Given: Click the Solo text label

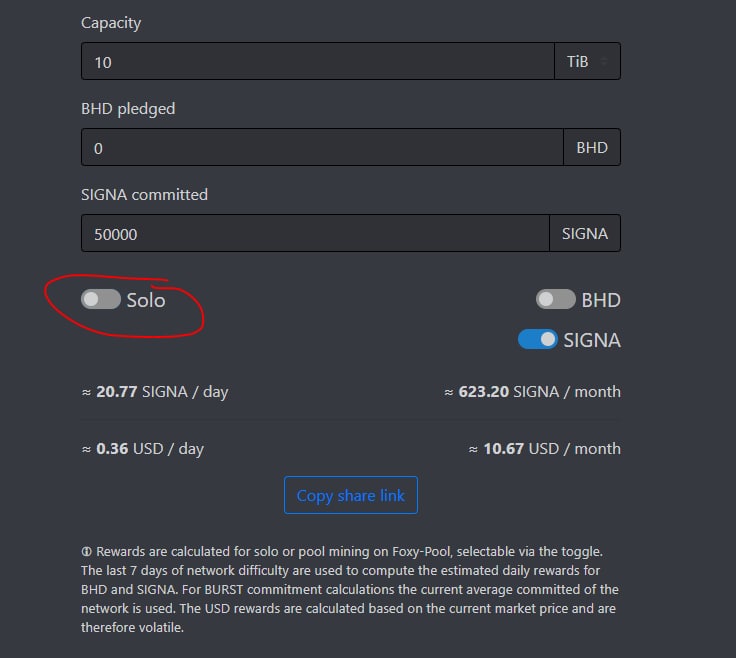Looking at the screenshot, I should click(146, 299).
